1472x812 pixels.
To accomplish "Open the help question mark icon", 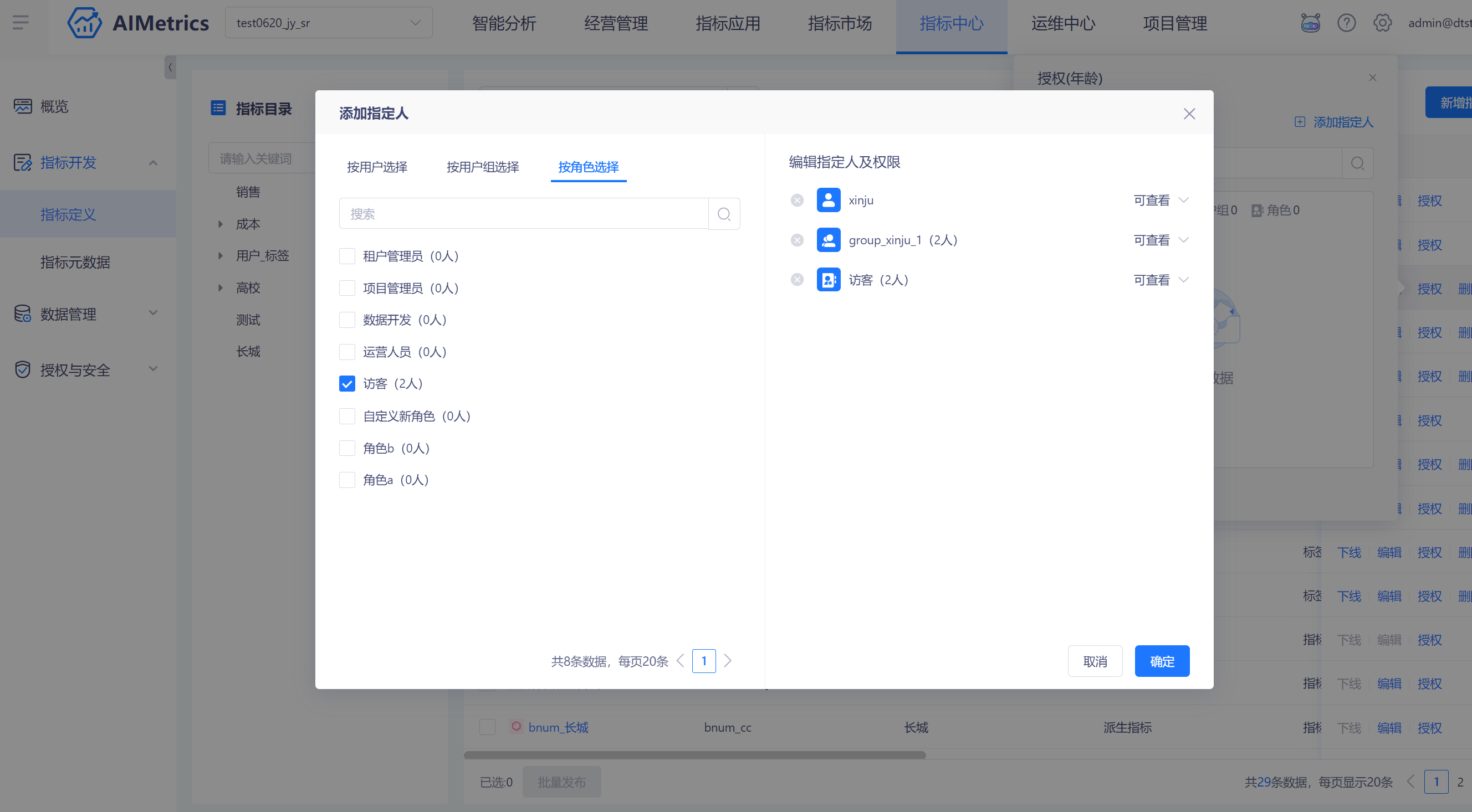I will pos(1346,23).
